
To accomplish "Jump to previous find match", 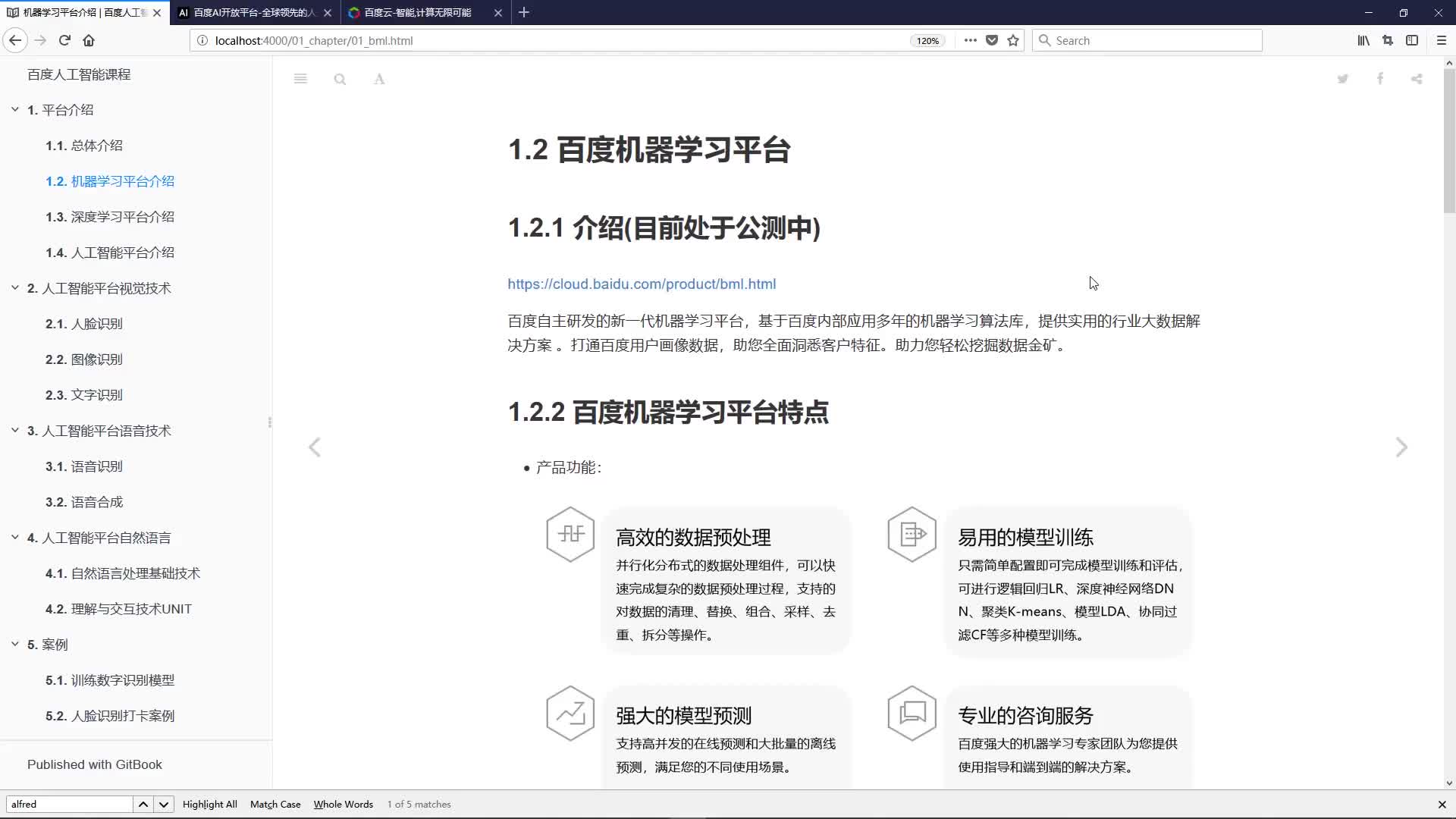I will coord(143,804).
